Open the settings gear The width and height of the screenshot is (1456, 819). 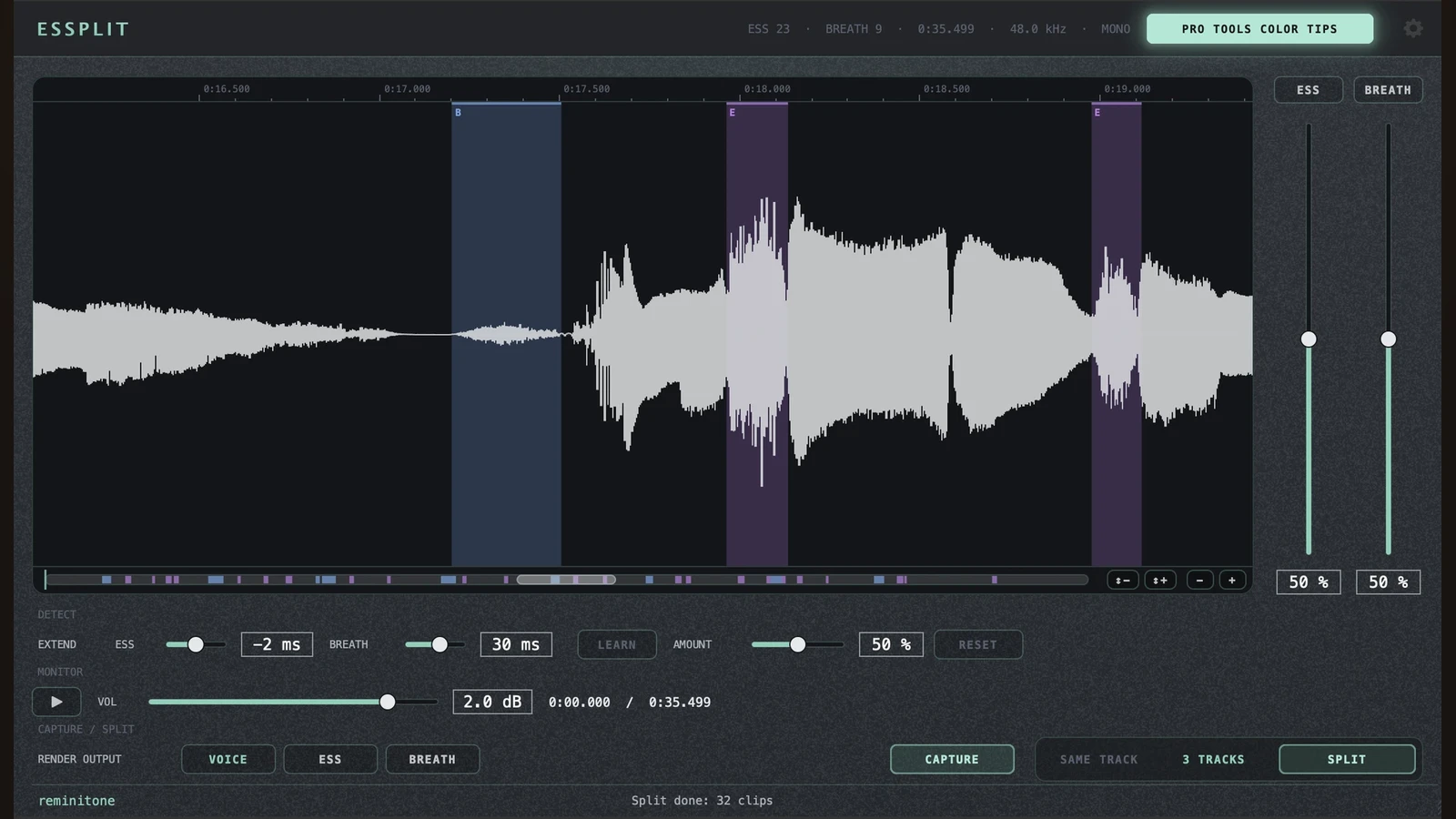tap(1412, 28)
